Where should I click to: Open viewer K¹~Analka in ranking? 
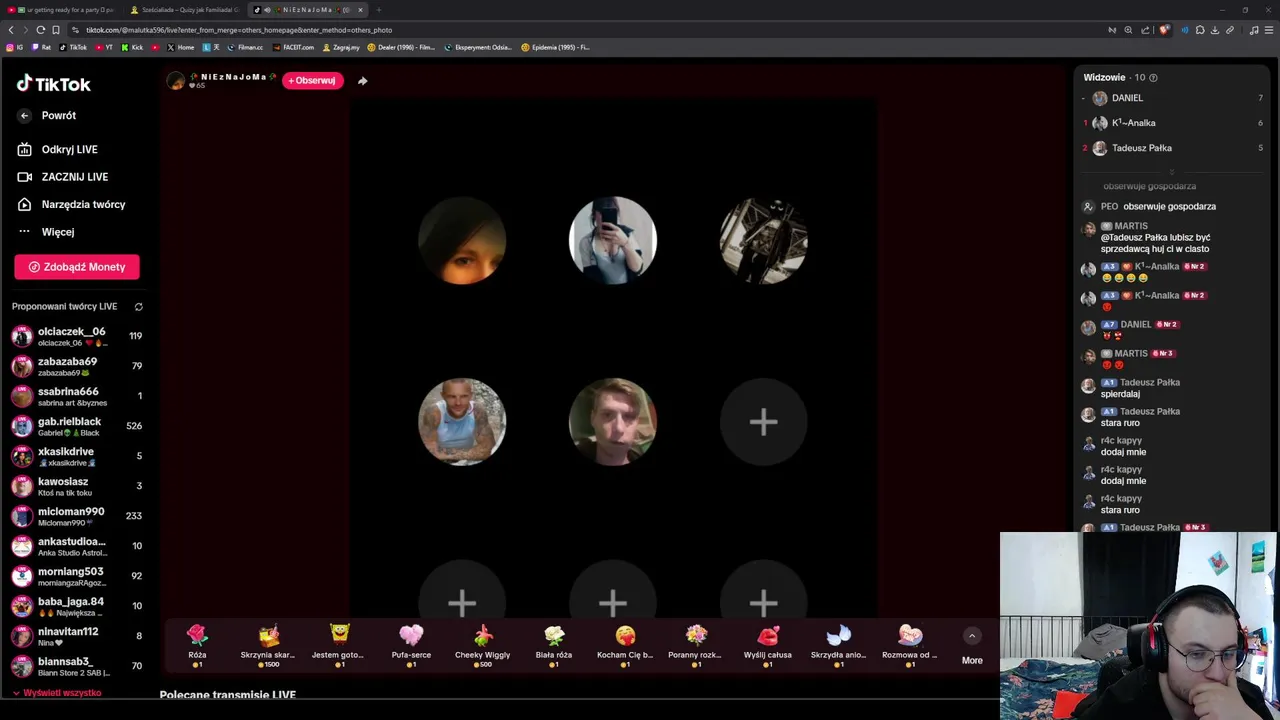coord(1172,123)
